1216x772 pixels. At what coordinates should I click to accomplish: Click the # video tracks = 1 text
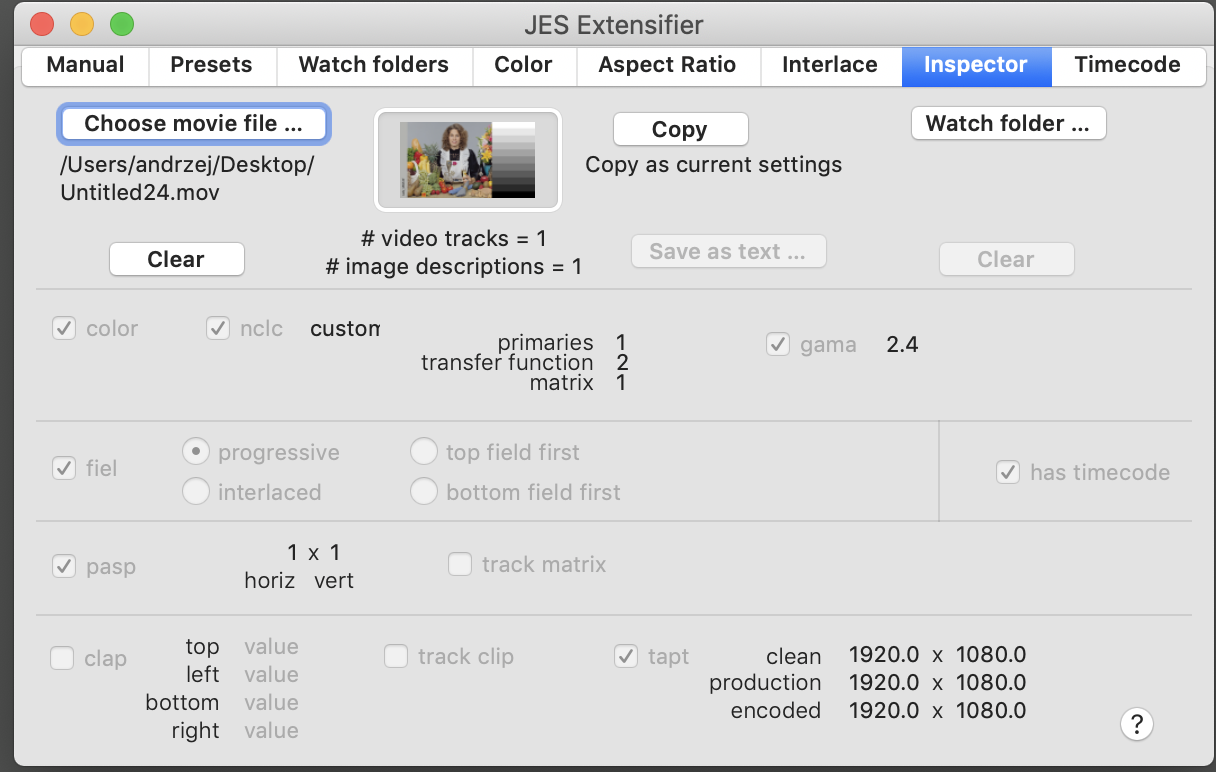(454, 239)
